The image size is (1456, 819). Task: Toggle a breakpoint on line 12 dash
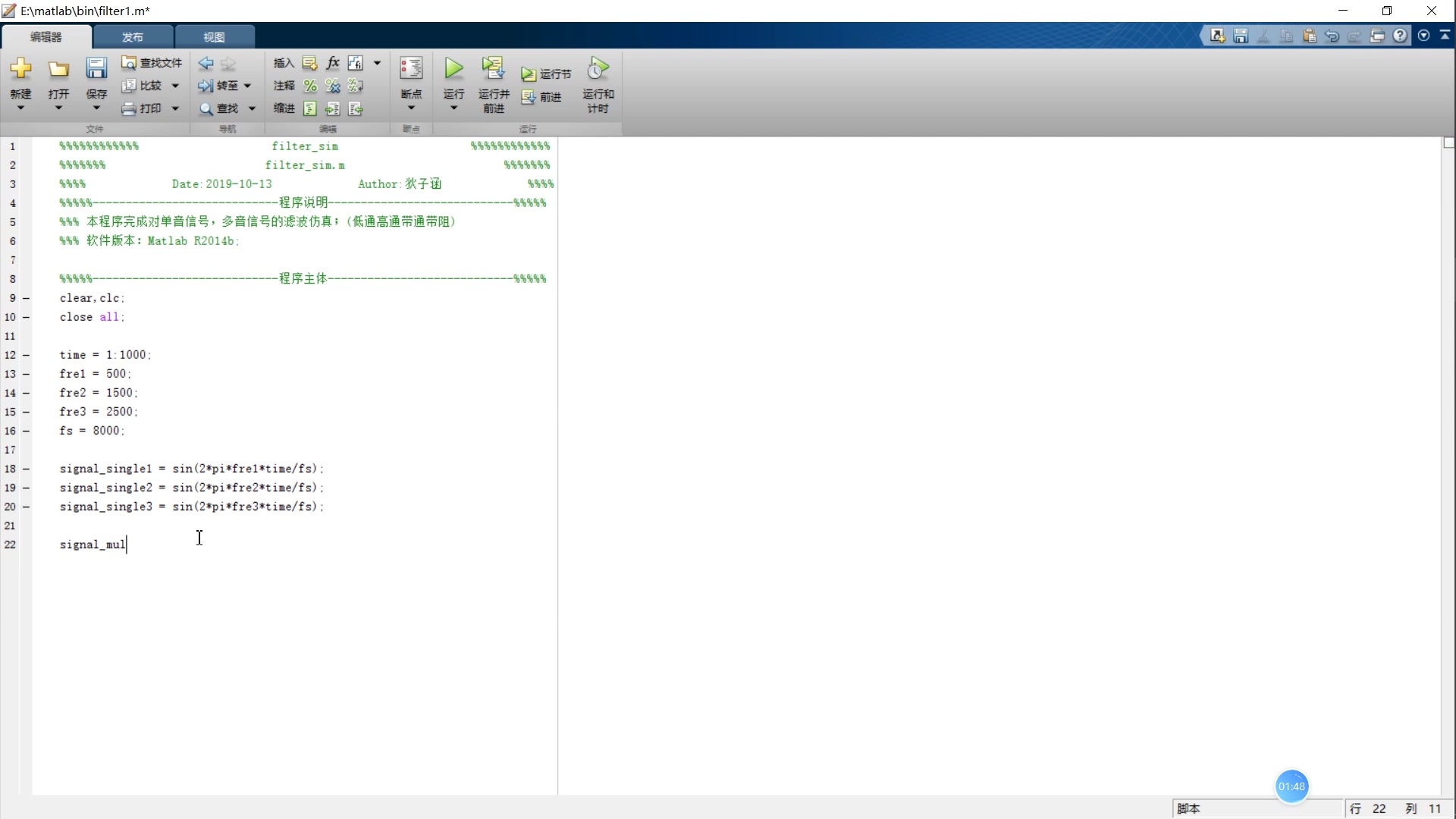(x=26, y=355)
